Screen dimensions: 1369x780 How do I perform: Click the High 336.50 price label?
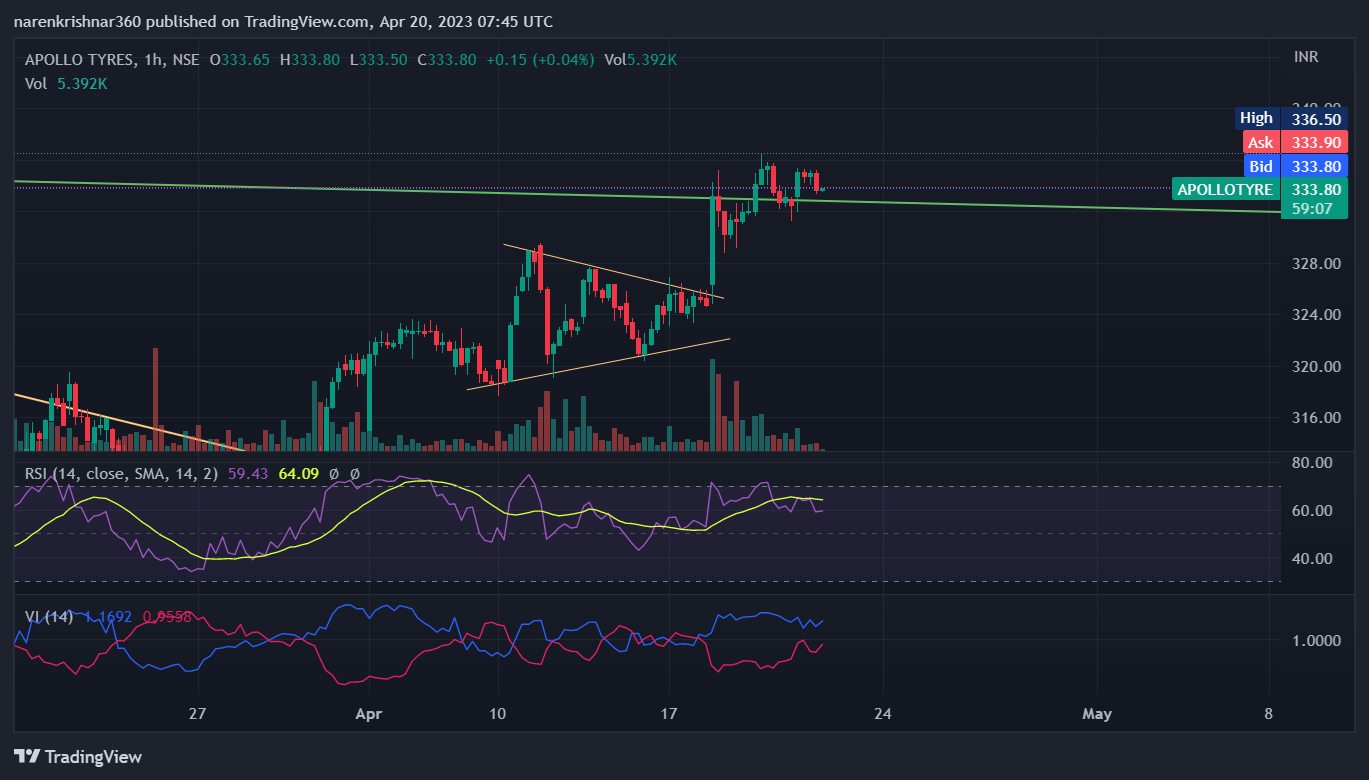tap(1292, 118)
